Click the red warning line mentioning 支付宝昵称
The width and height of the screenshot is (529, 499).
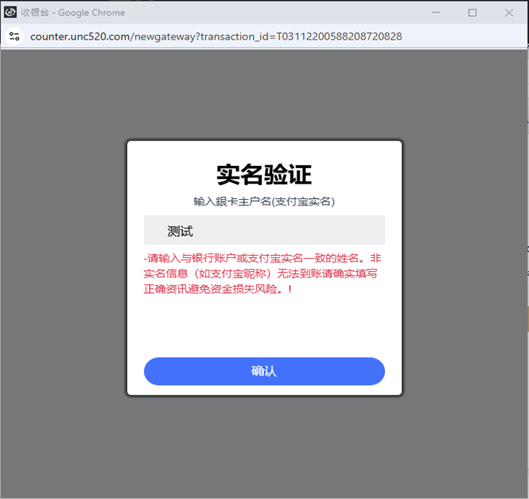point(260,273)
